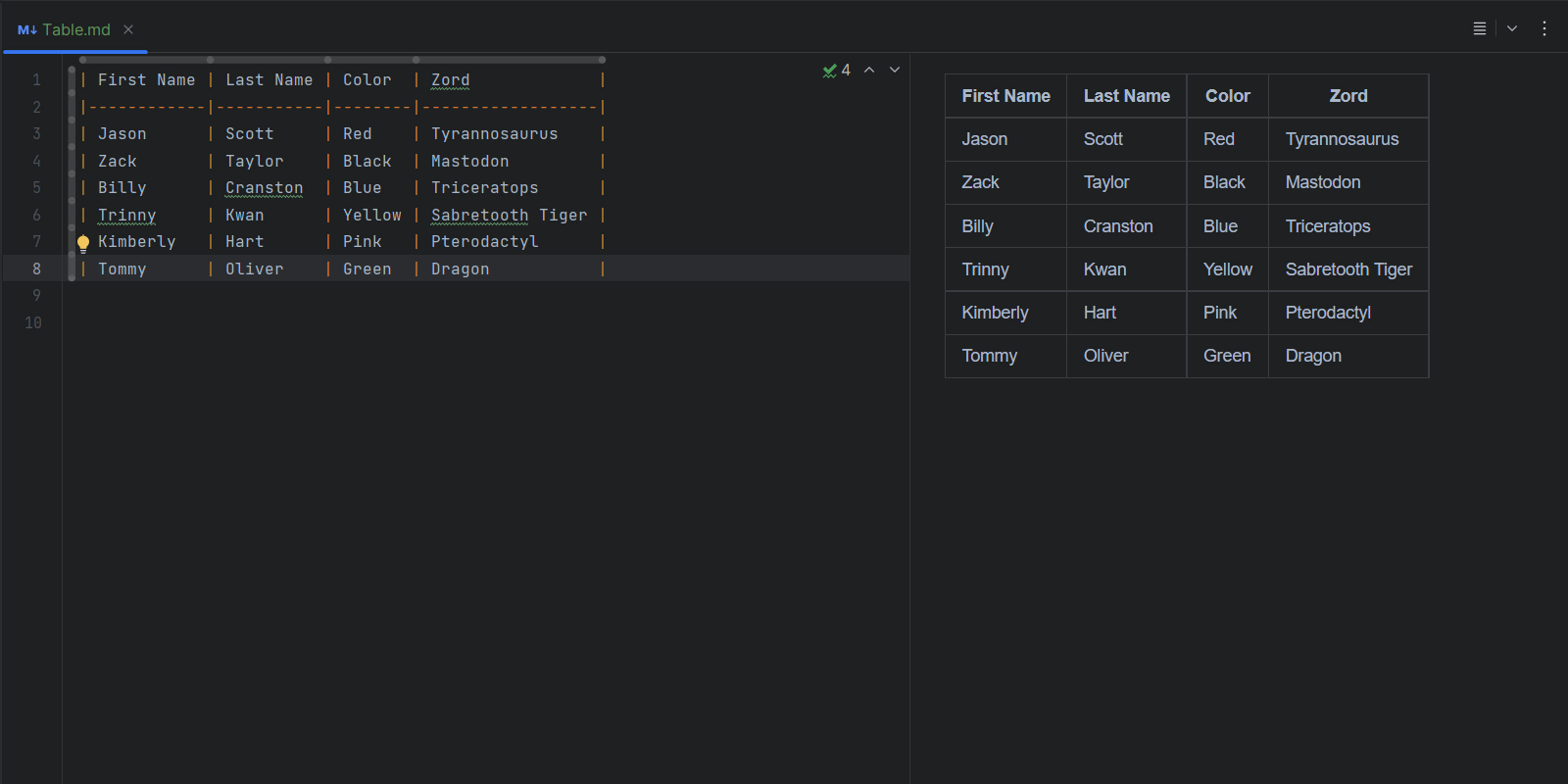The image size is (1568, 784).
Task: Click the lightbulb intention icon on line 7
Action: click(x=83, y=243)
